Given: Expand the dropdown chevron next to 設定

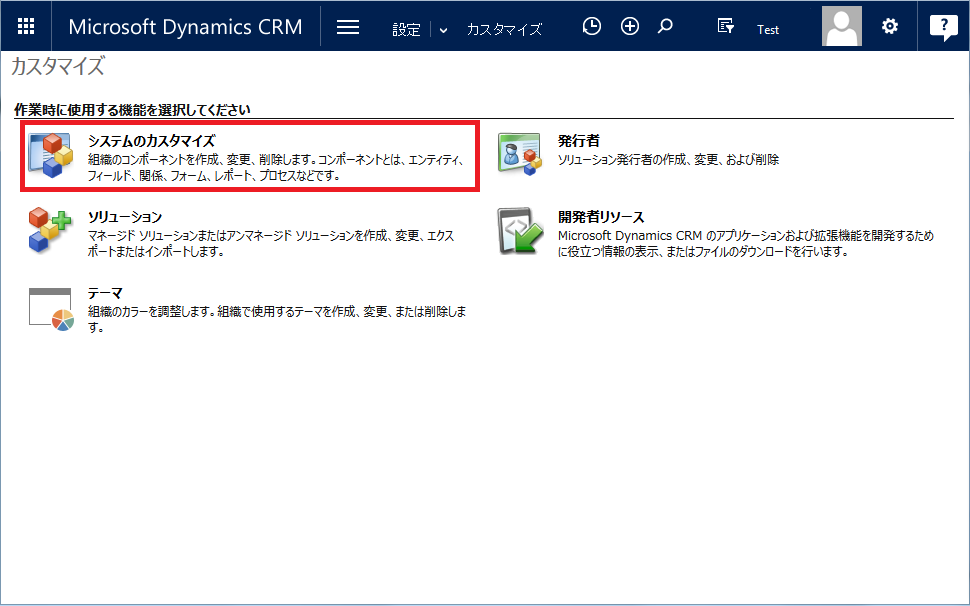Looking at the screenshot, I should 443,30.
